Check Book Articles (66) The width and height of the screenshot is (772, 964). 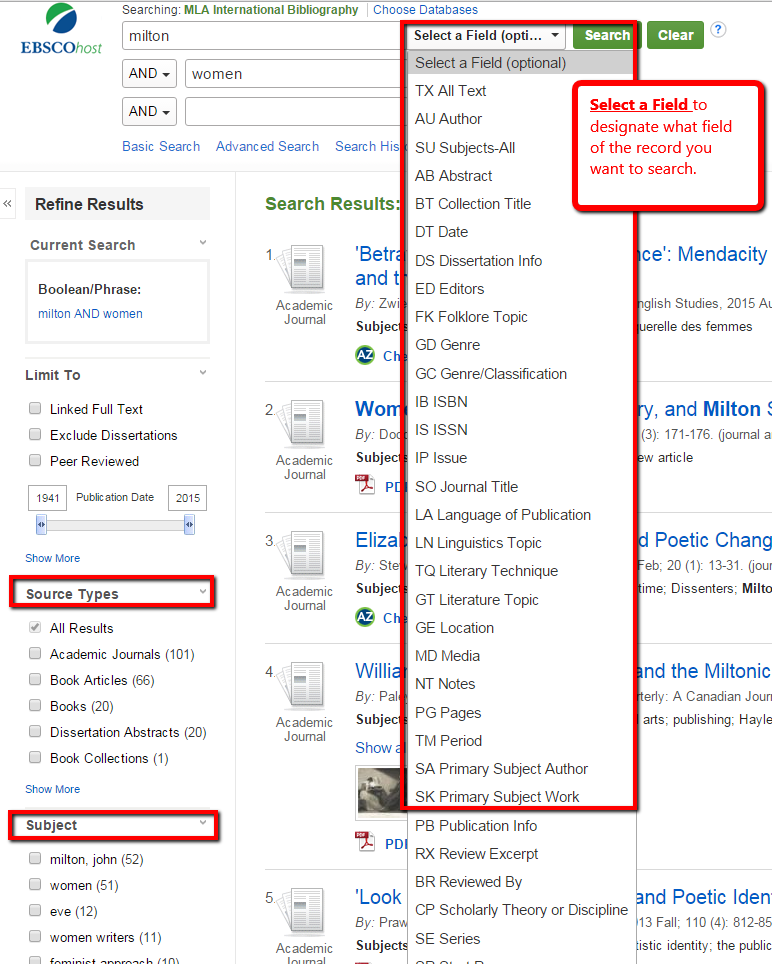click(x=35, y=679)
